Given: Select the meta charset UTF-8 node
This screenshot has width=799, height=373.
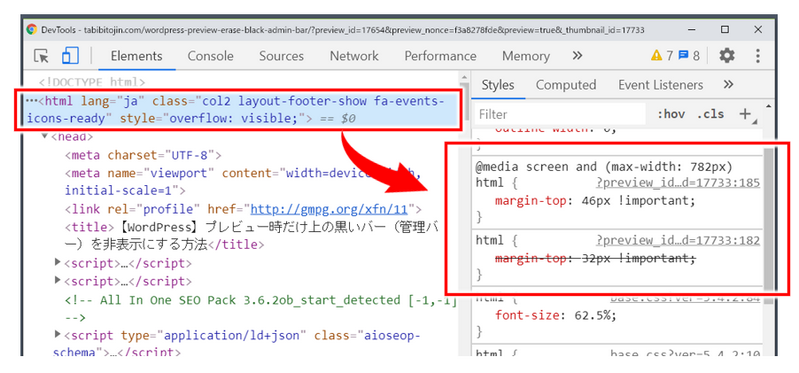Looking at the screenshot, I should point(143,155).
